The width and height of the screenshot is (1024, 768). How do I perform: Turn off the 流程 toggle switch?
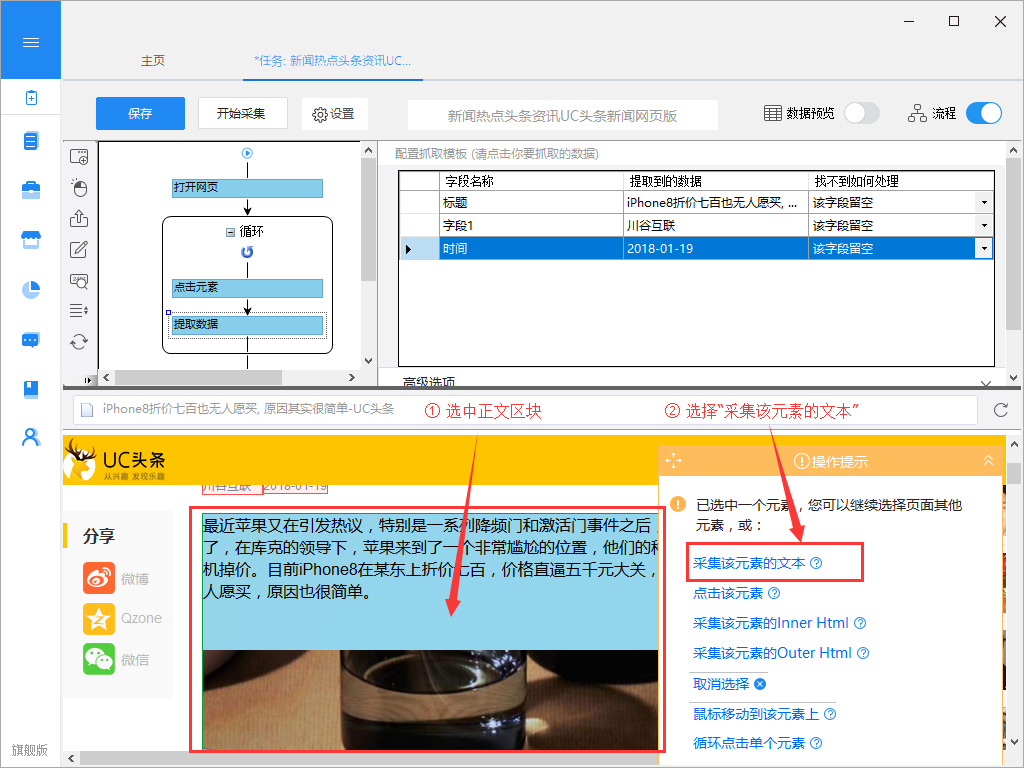click(983, 113)
